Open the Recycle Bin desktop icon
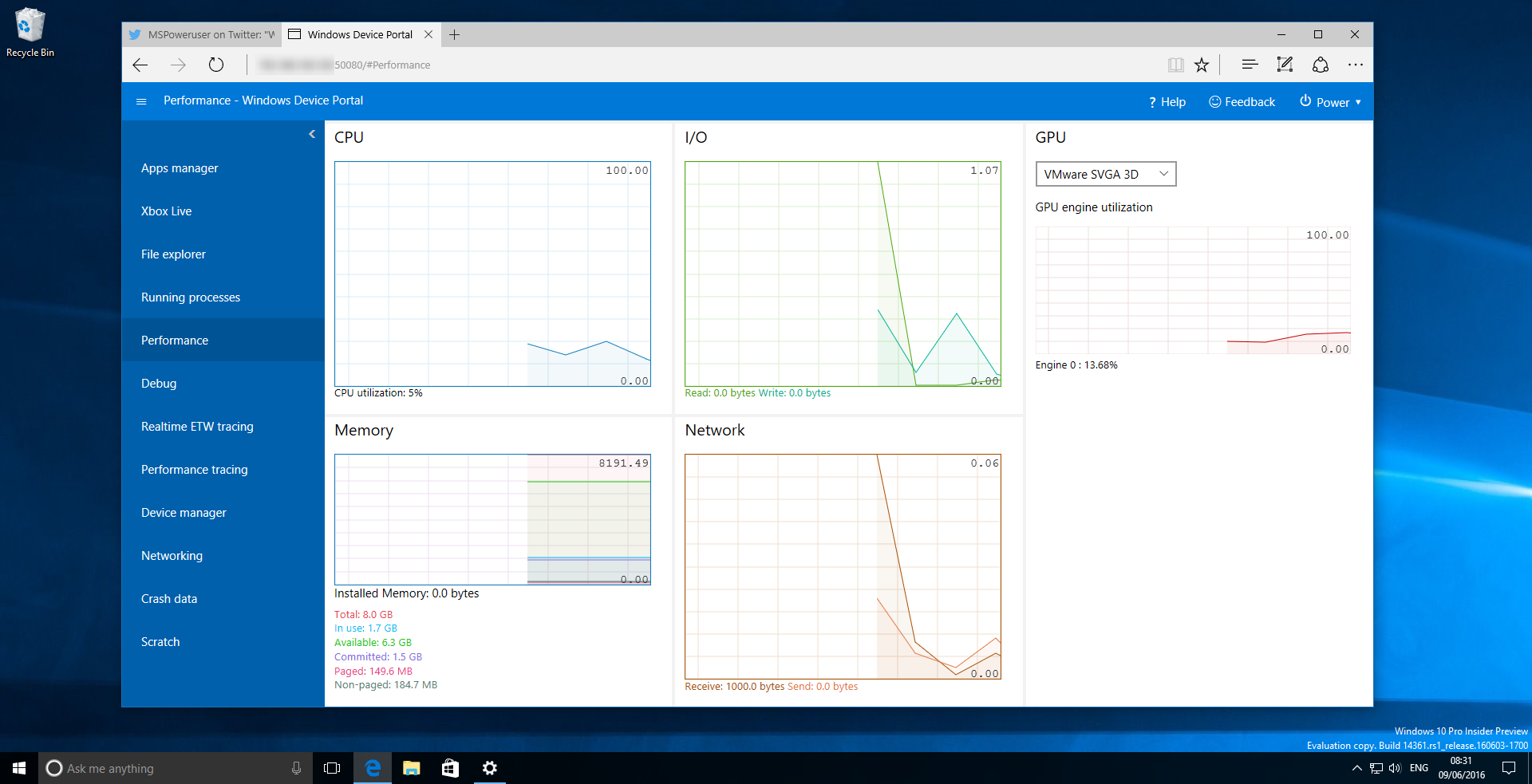Viewport: 1532px width, 784px height. point(30,32)
